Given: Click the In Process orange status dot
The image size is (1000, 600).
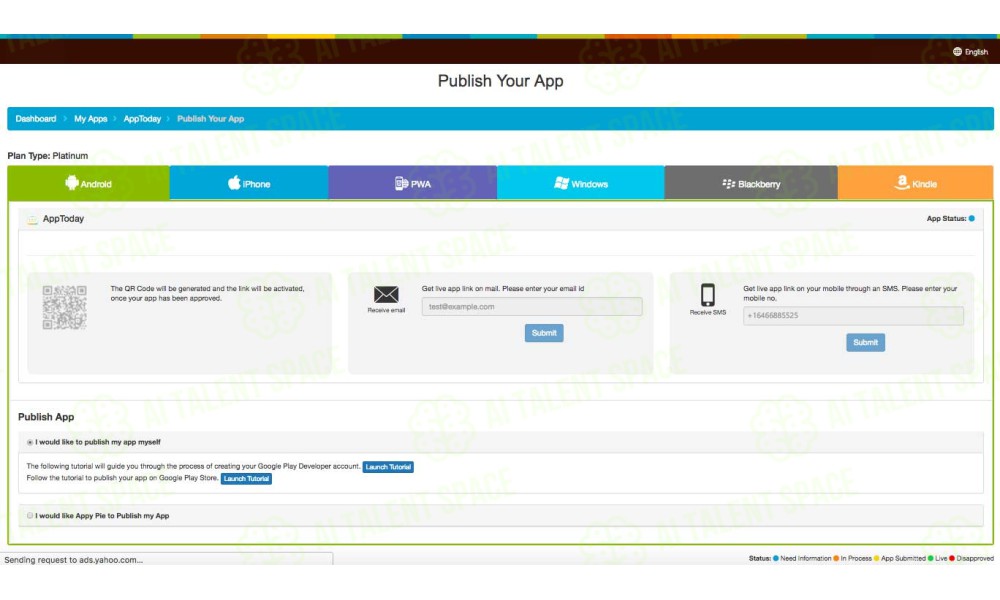Looking at the screenshot, I should (835, 558).
